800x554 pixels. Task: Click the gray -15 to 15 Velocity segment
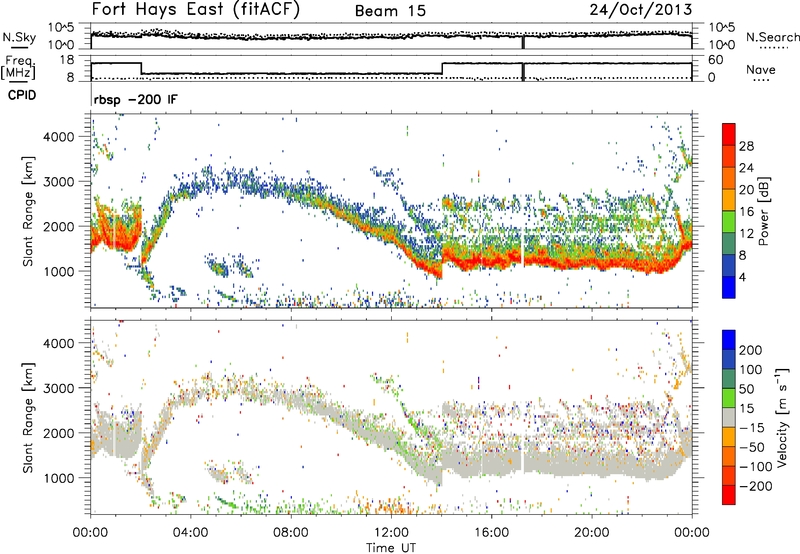pyautogui.click(x=729, y=417)
